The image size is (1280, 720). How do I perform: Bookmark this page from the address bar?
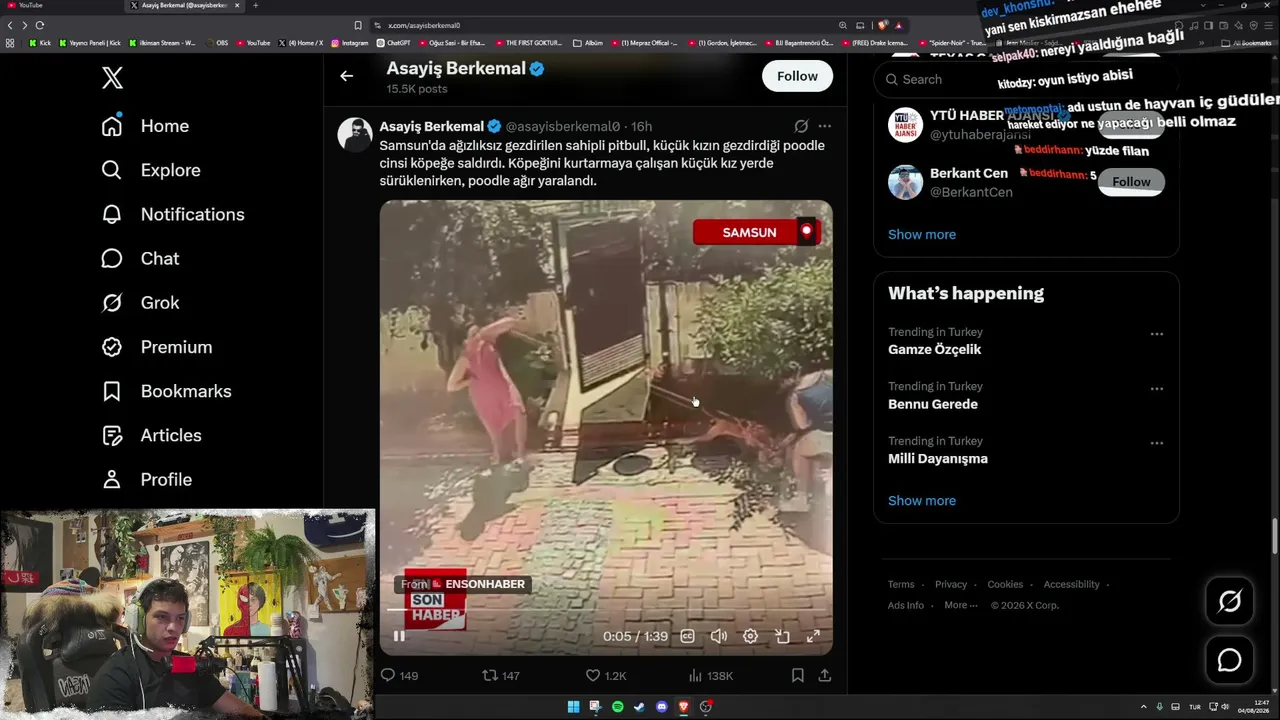(358, 25)
